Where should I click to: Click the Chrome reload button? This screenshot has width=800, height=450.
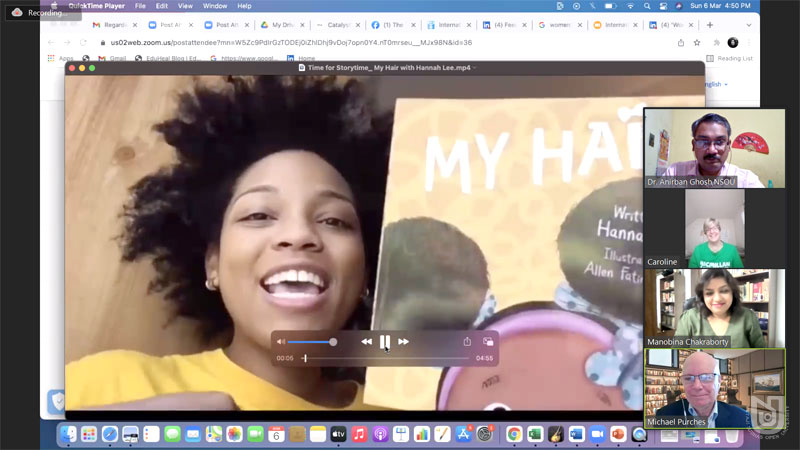[x=83, y=43]
